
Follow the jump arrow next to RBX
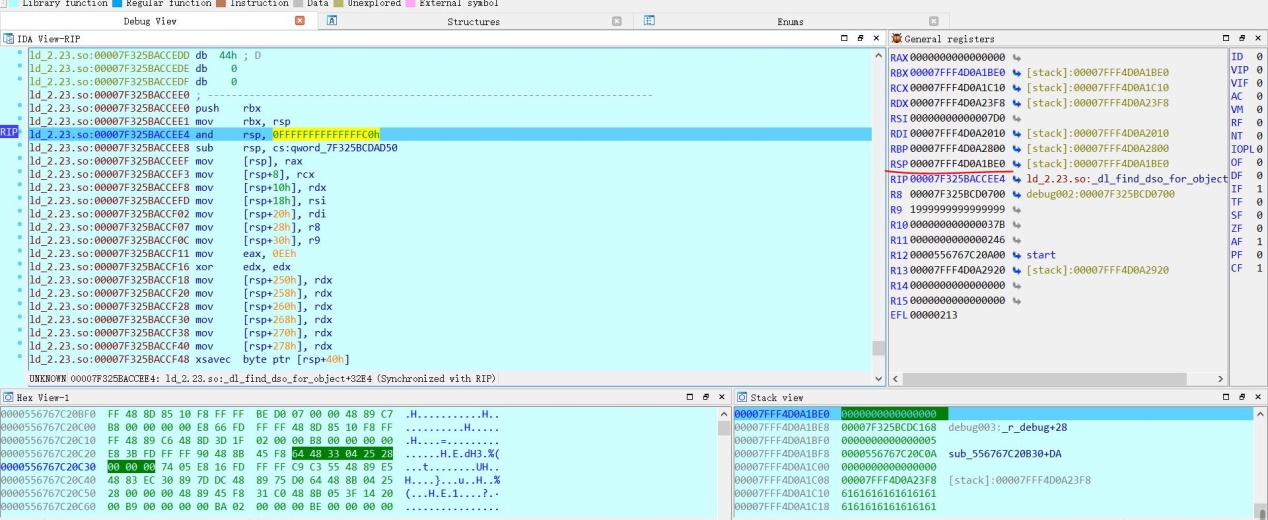[x=1017, y=73]
